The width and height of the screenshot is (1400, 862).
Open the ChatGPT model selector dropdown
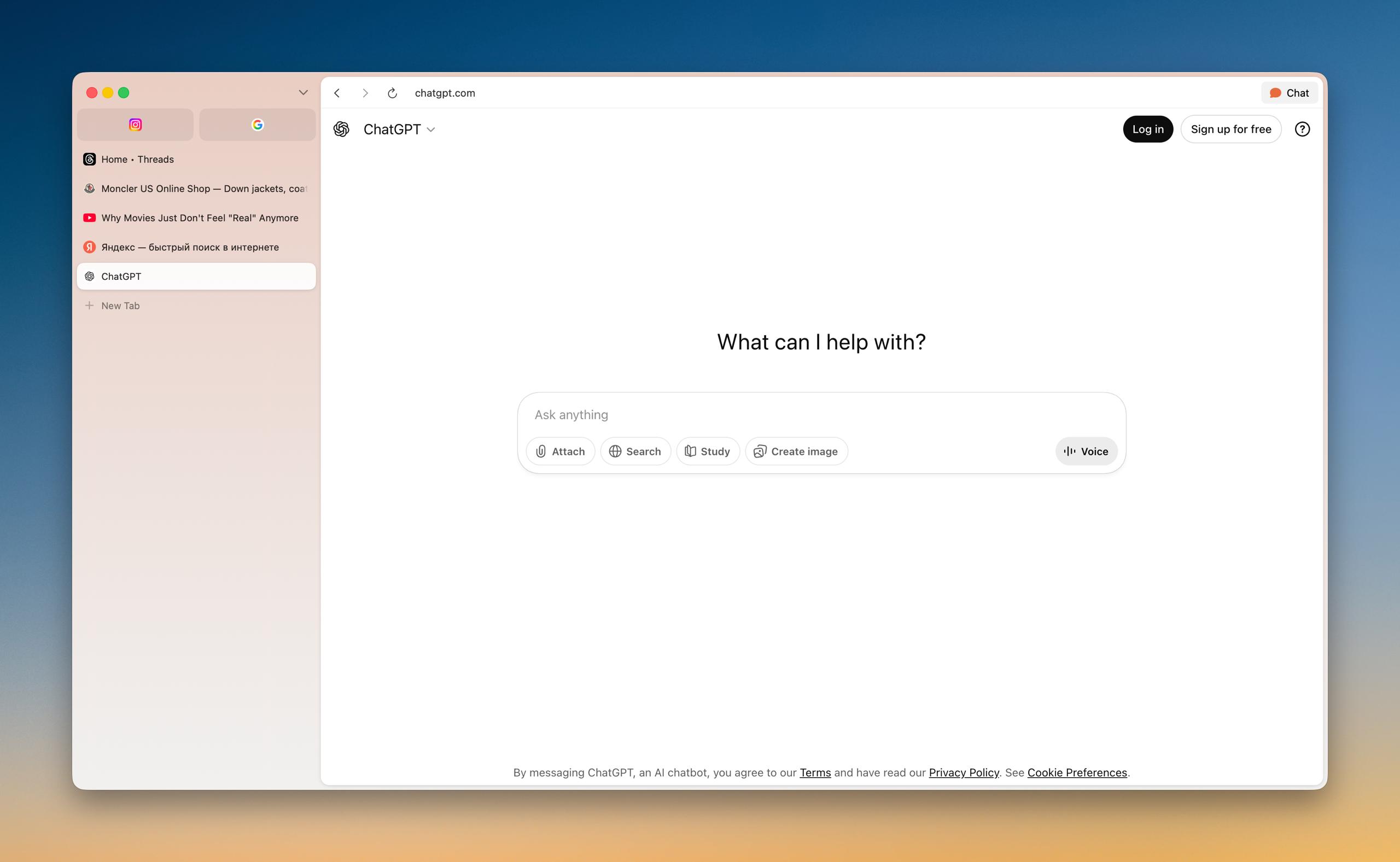tap(399, 130)
